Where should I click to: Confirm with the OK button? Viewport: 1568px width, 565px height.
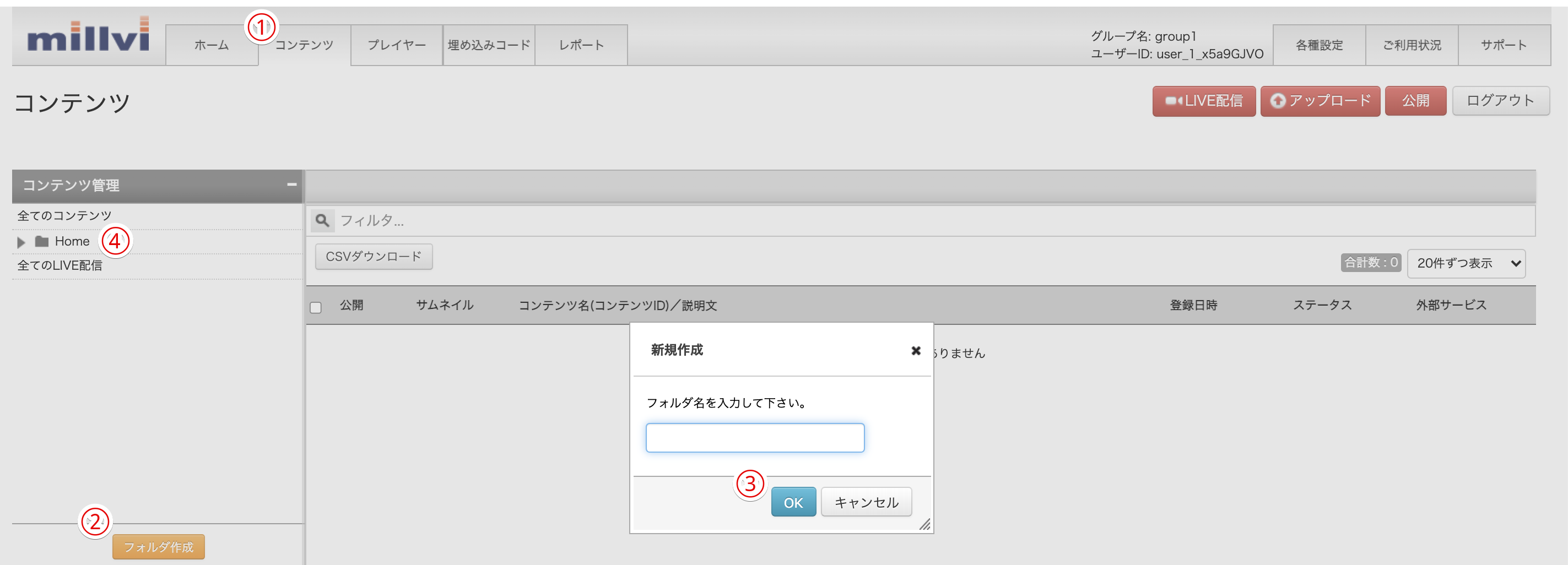(793, 502)
